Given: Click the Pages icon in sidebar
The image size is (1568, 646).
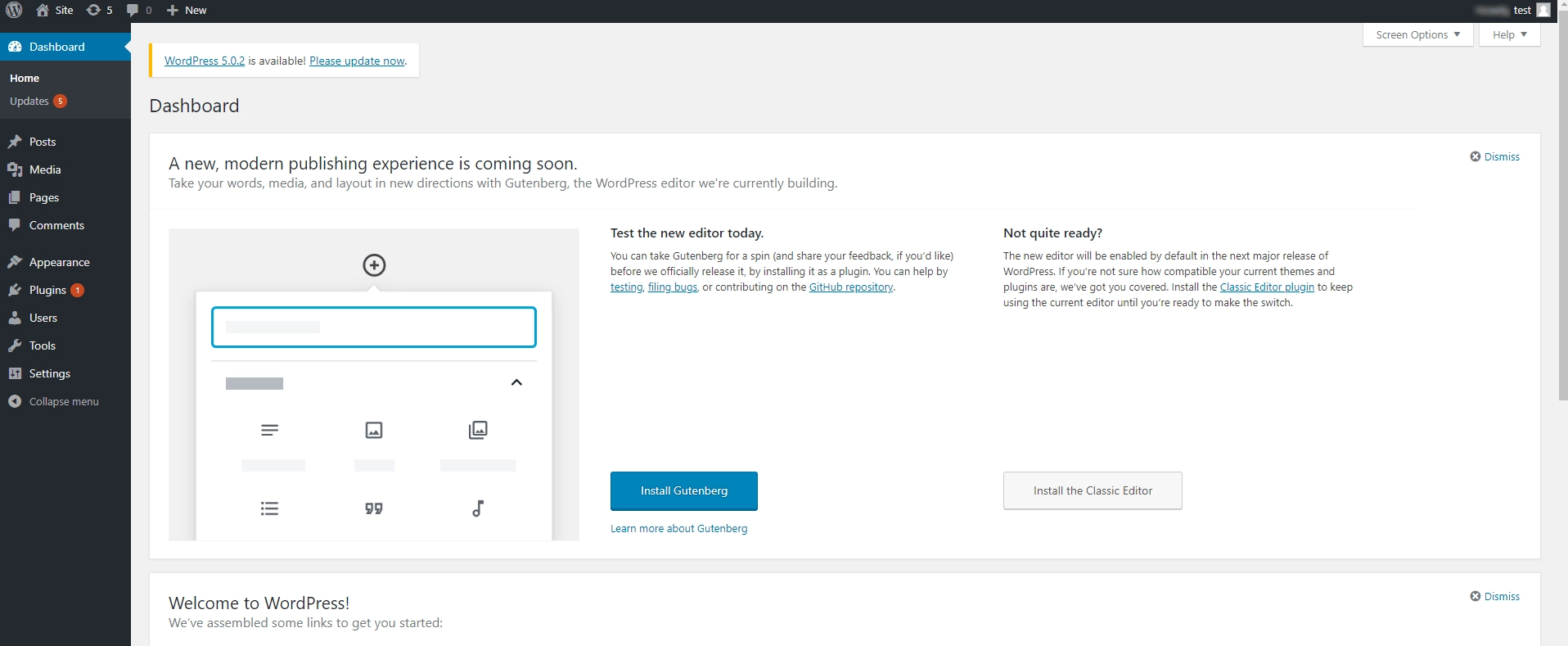Looking at the screenshot, I should pyautogui.click(x=15, y=197).
